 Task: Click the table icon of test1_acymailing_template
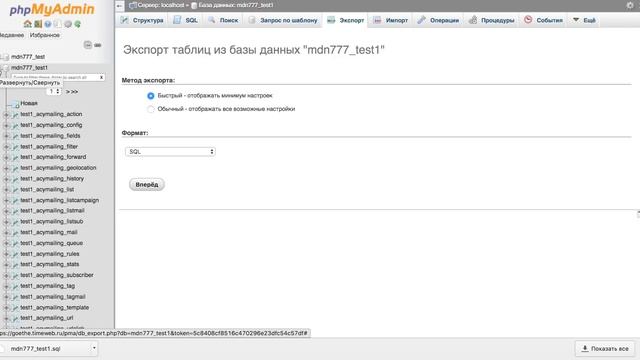pos(15,308)
